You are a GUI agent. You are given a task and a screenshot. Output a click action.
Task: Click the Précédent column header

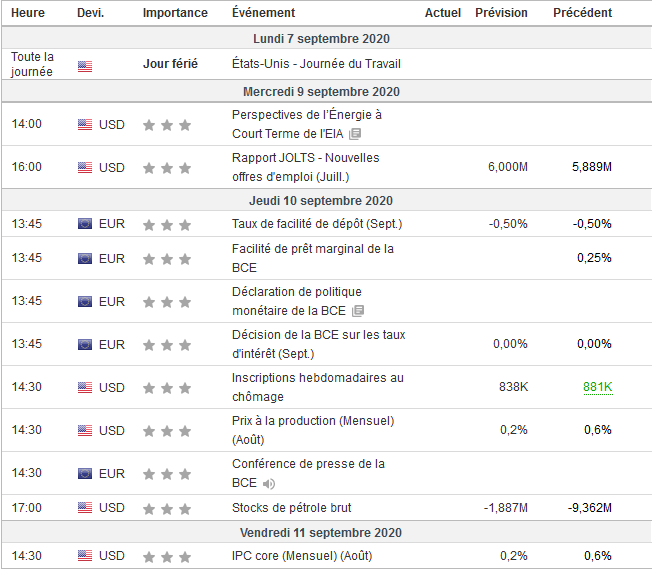click(583, 13)
